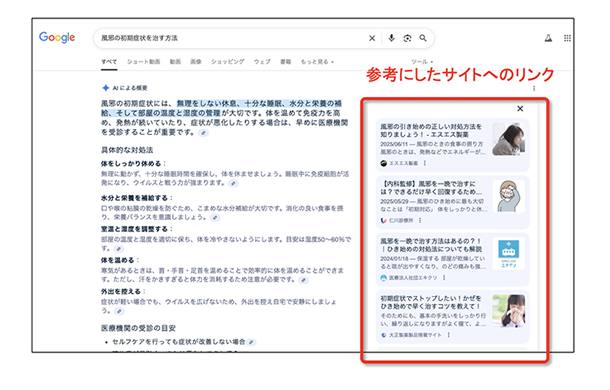
Task: Click the 大正製薬製品情報サイト source name
Action: pos(415,335)
